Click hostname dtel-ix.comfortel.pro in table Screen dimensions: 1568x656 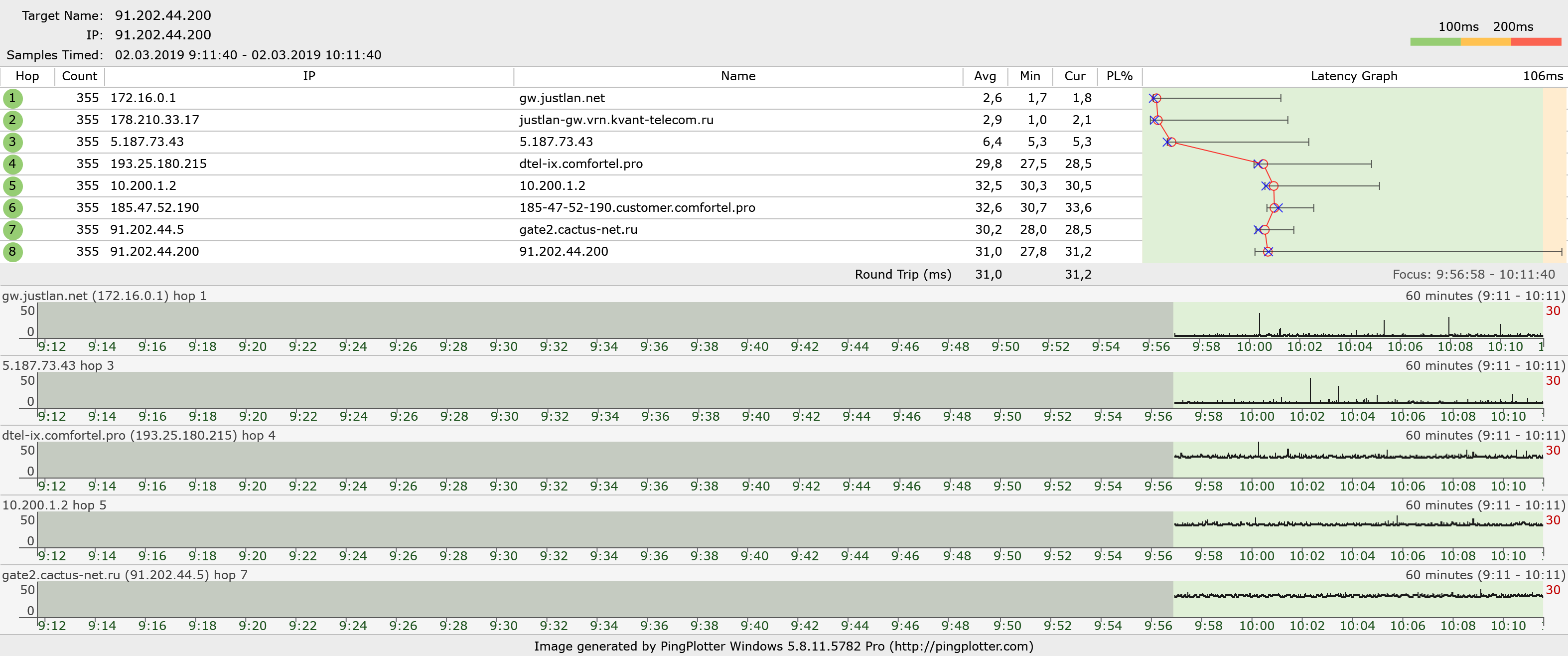coord(580,164)
